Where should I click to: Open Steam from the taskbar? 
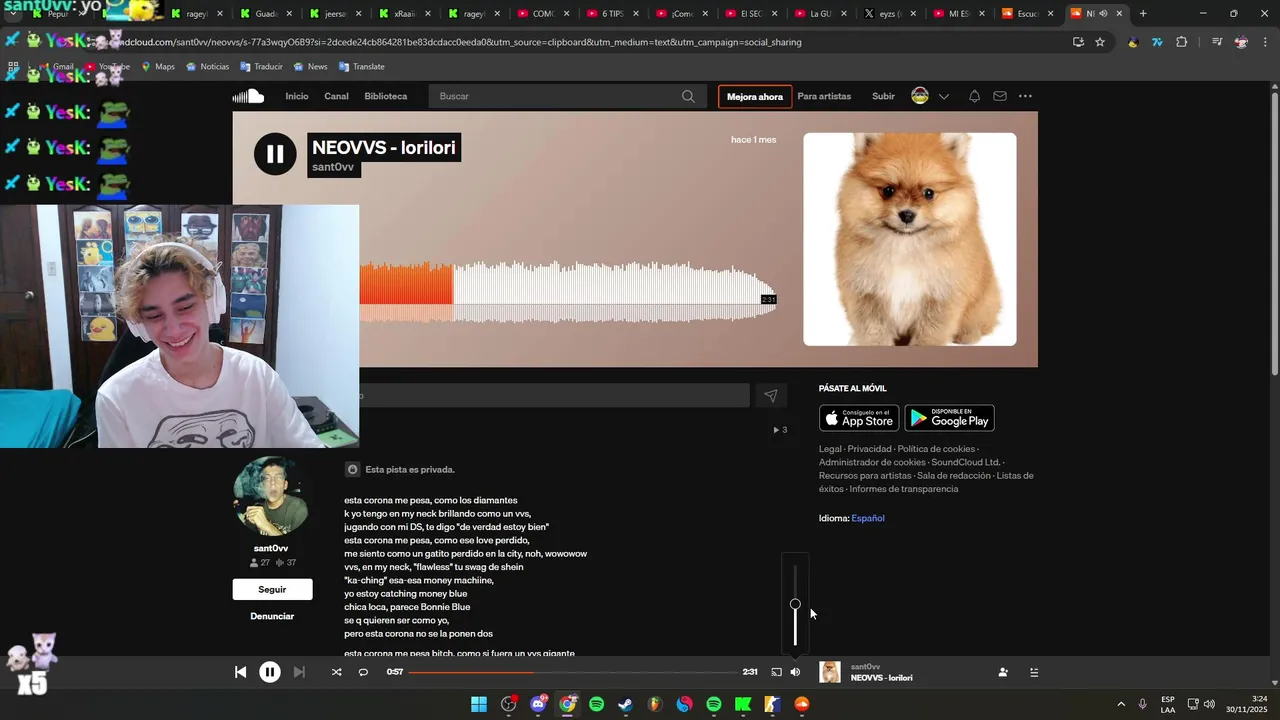click(x=626, y=704)
